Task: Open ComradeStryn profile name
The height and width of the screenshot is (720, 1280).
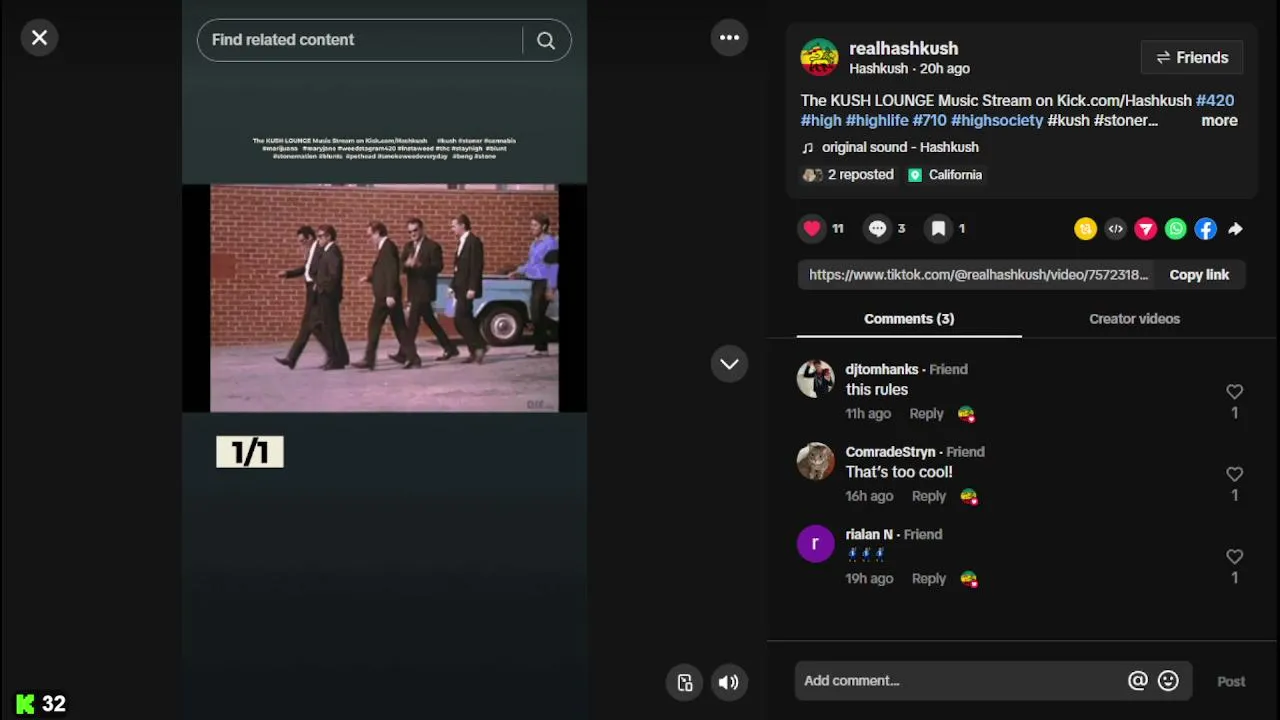Action: pos(890,452)
